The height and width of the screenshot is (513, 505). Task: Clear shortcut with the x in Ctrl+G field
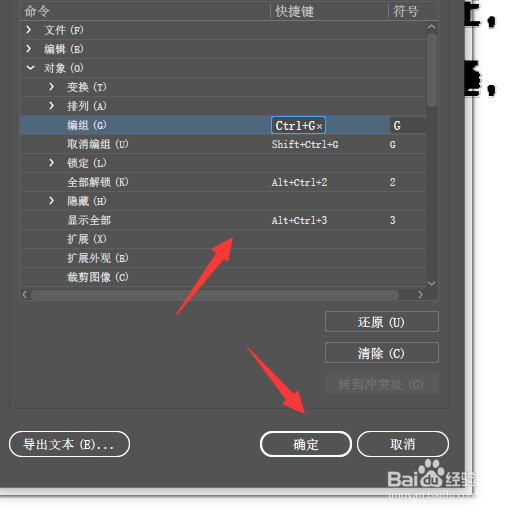(x=319, y=127)
